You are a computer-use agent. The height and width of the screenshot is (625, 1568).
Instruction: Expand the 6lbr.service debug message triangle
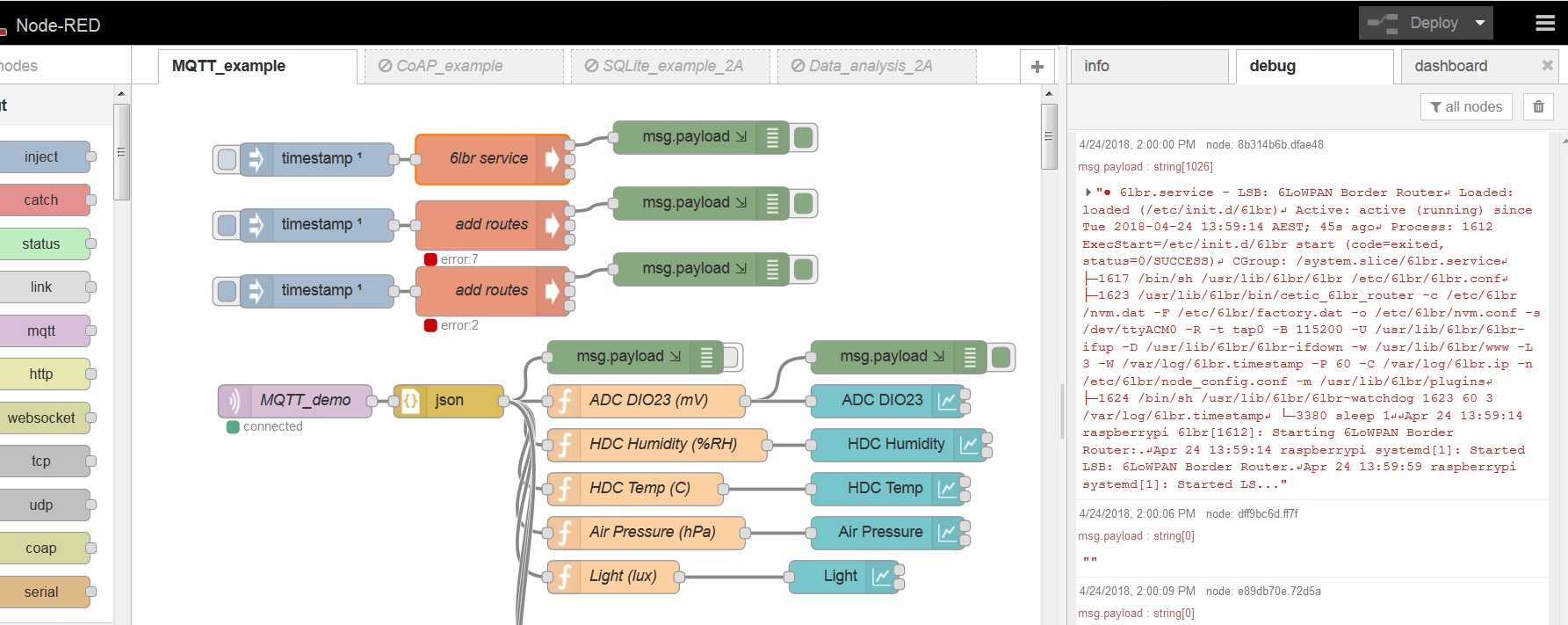[x=1088, y=192]
